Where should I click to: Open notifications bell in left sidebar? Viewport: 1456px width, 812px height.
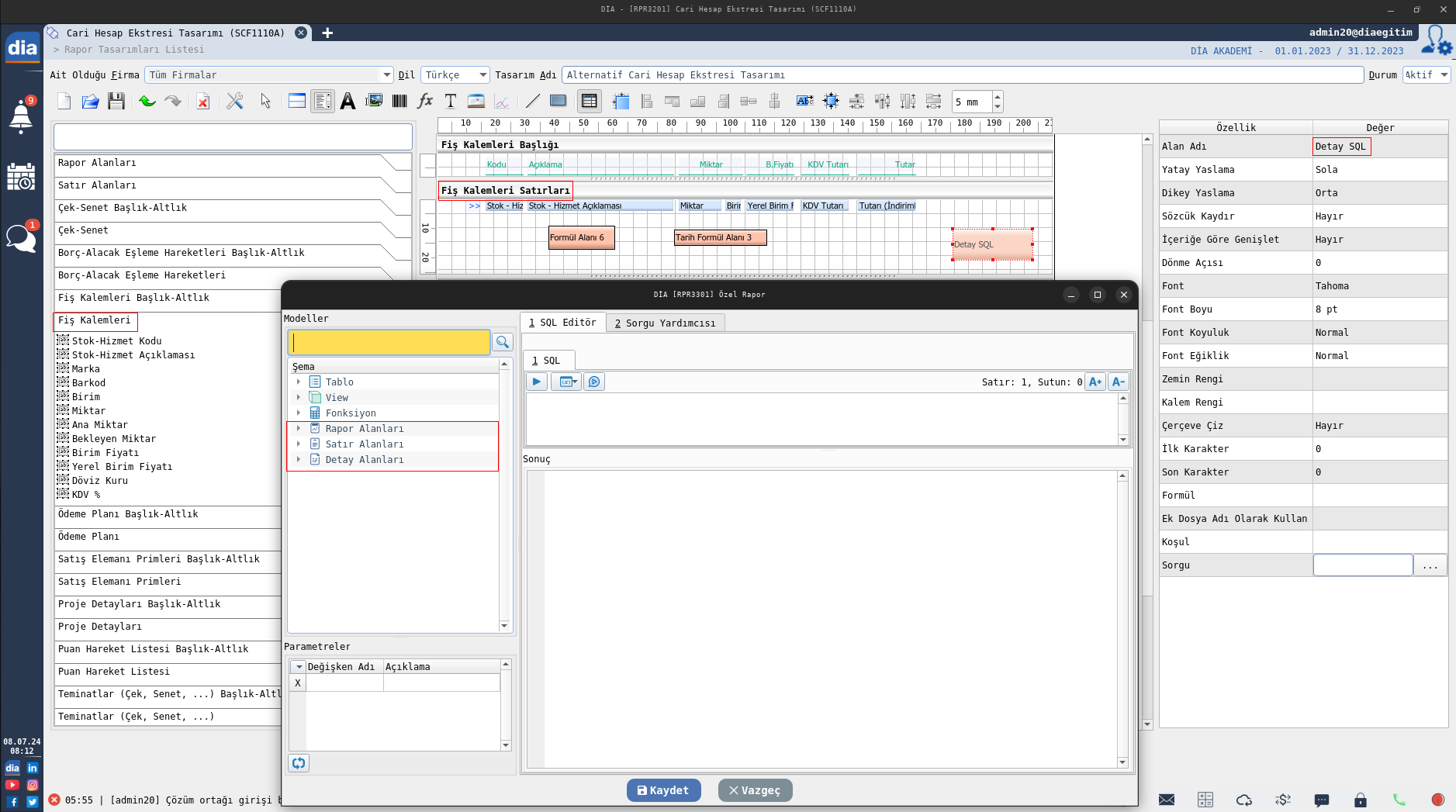(x=21, y=117)
